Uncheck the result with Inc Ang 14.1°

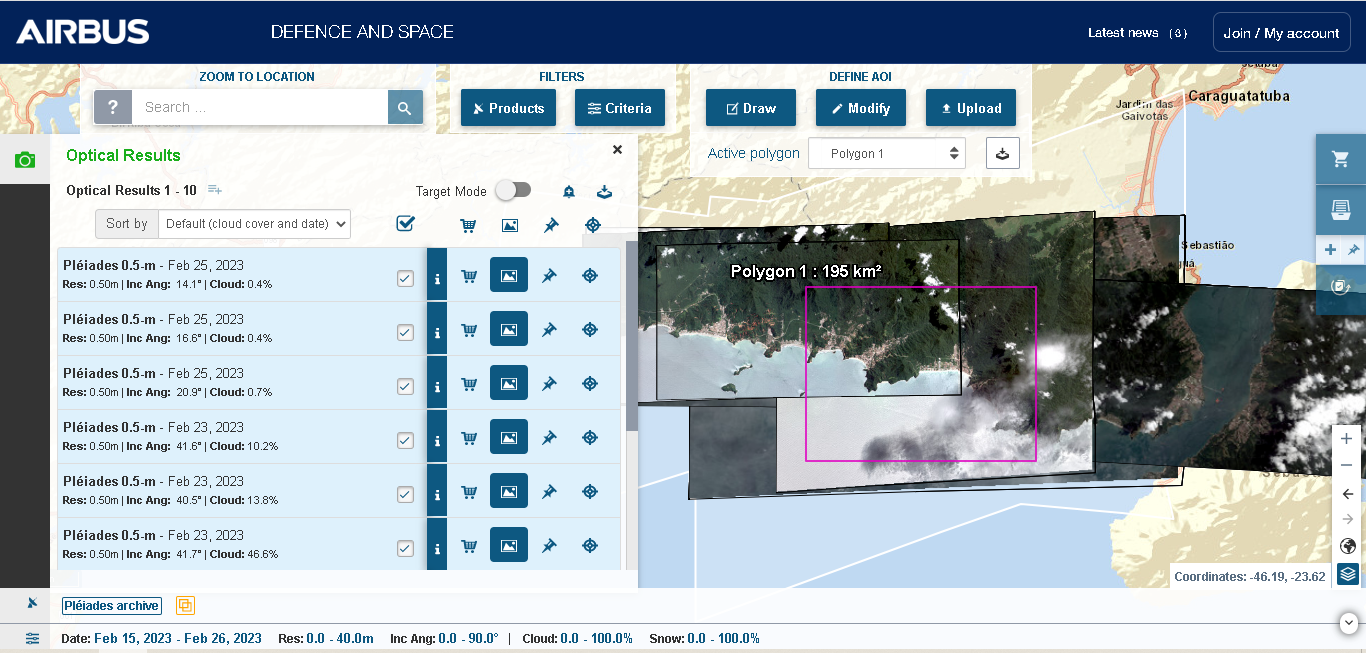click(x=405, y=279)
